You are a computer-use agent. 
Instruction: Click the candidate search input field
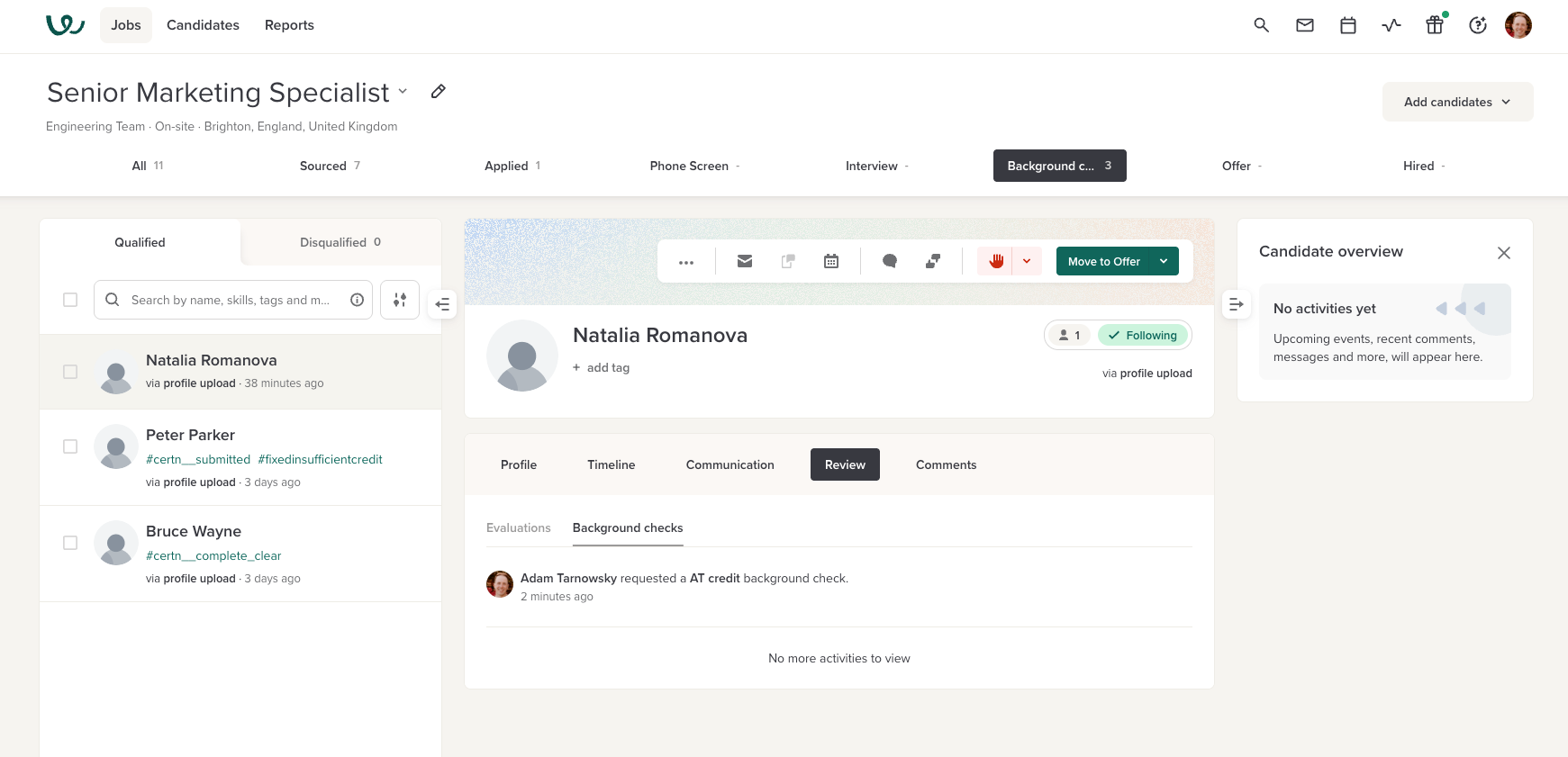point(231,300)
